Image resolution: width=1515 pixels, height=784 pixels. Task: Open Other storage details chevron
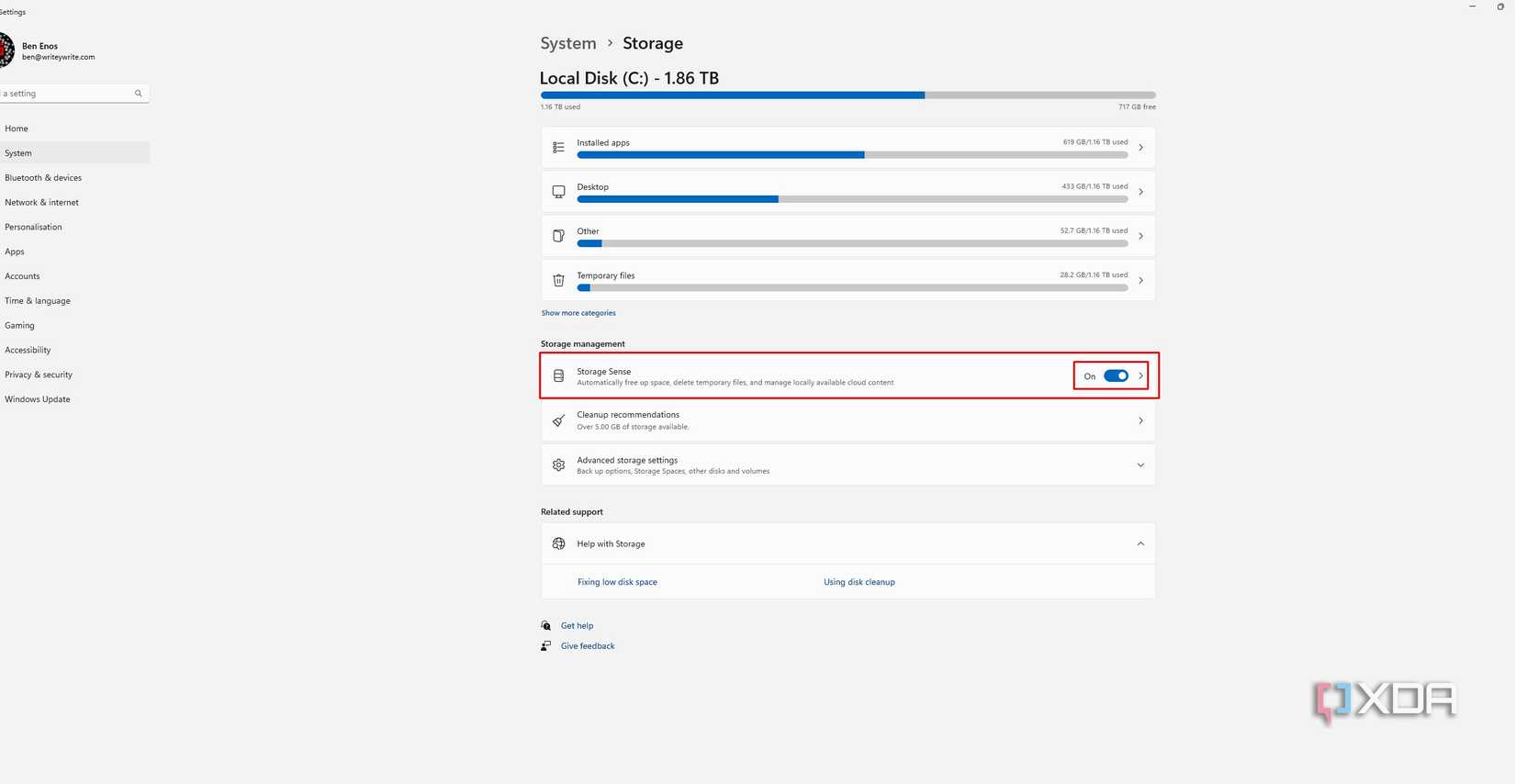tap(1140, 236)
